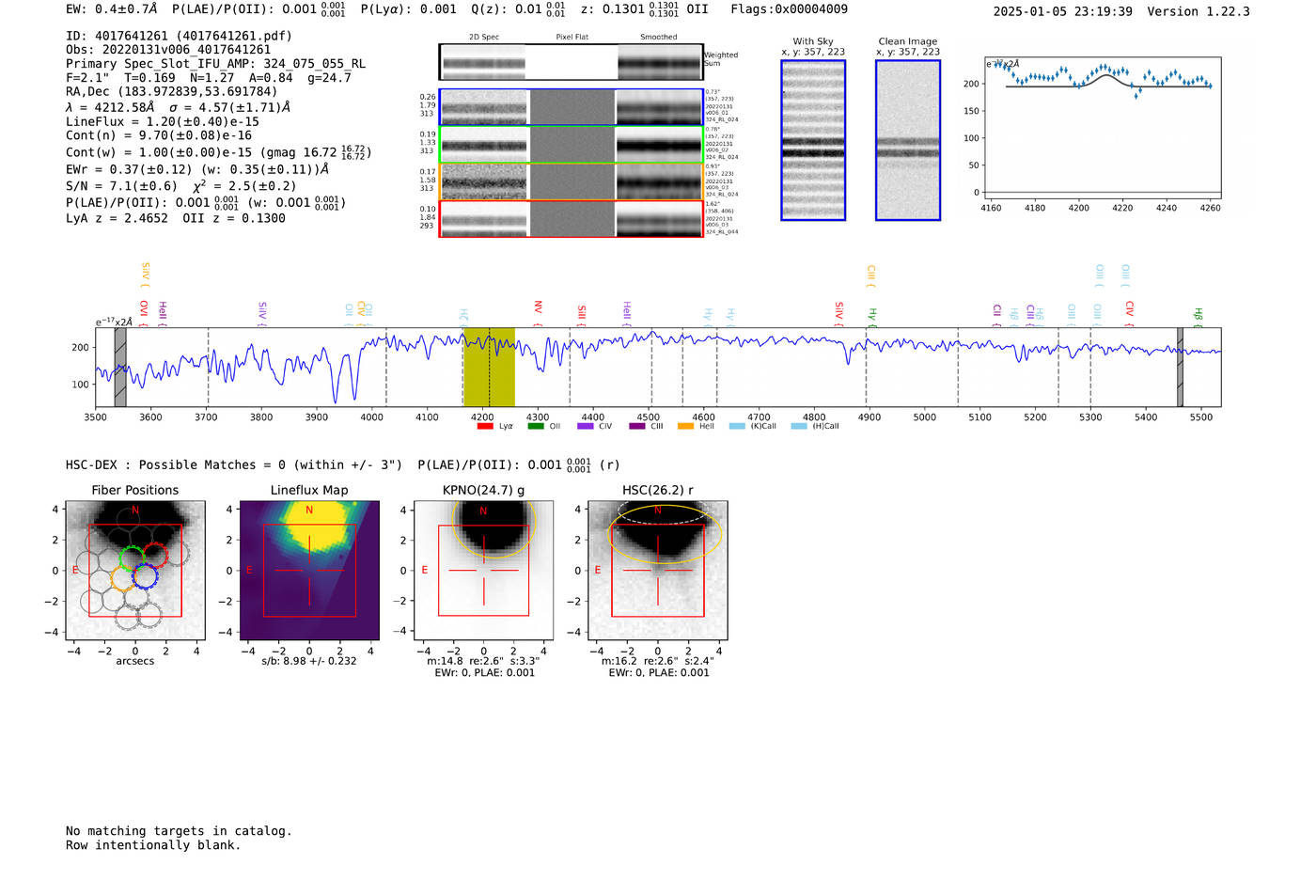Click the Clean Image panel

[908, 140]
